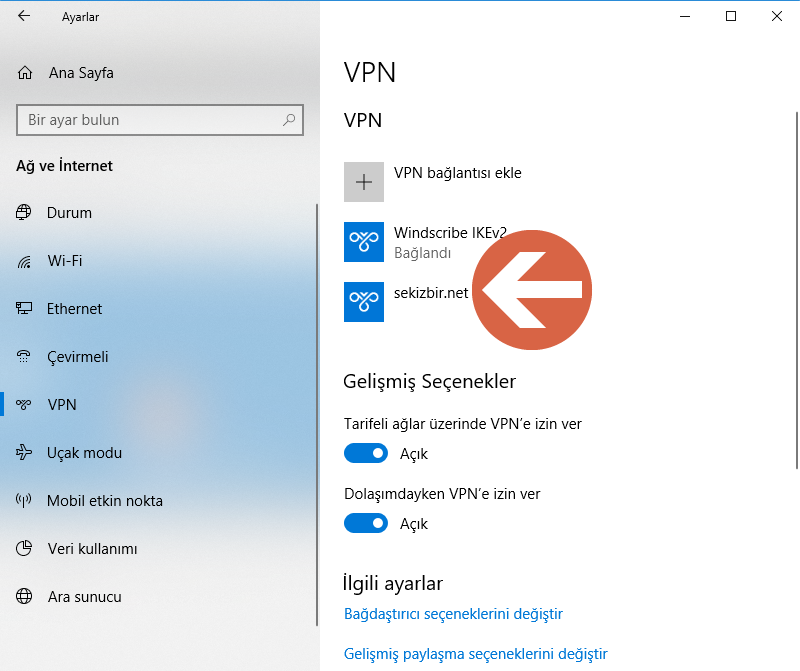Open Ethernet settings from sidebar
Screen dimensions: 800x671
(22, 308)
